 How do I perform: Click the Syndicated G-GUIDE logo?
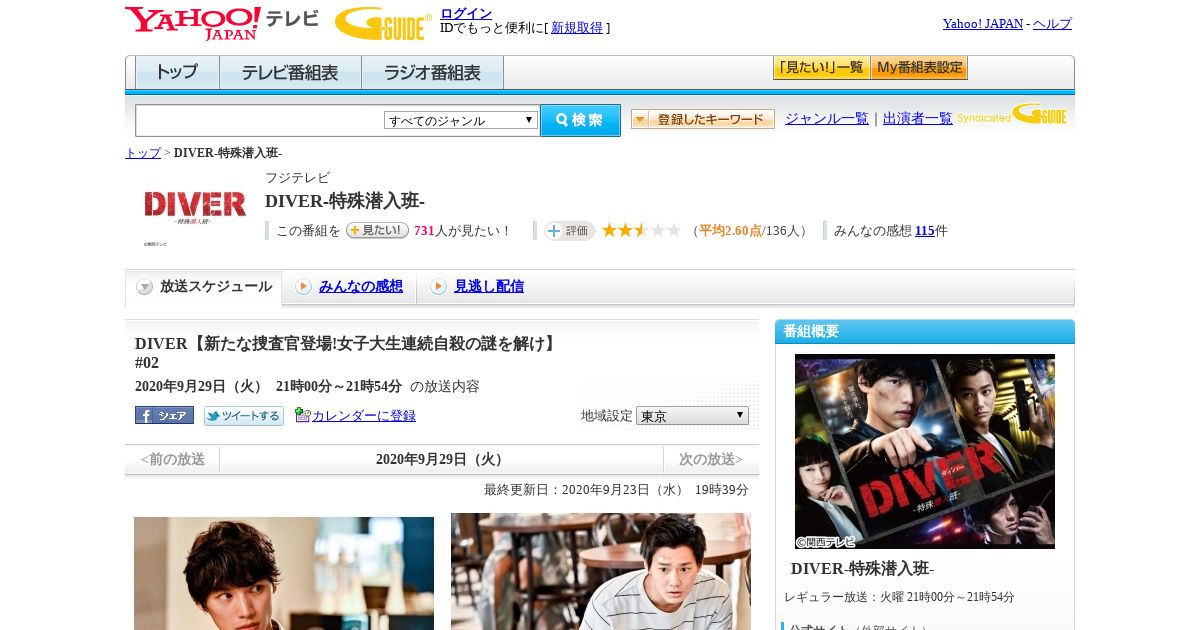tap(1012, 114)
